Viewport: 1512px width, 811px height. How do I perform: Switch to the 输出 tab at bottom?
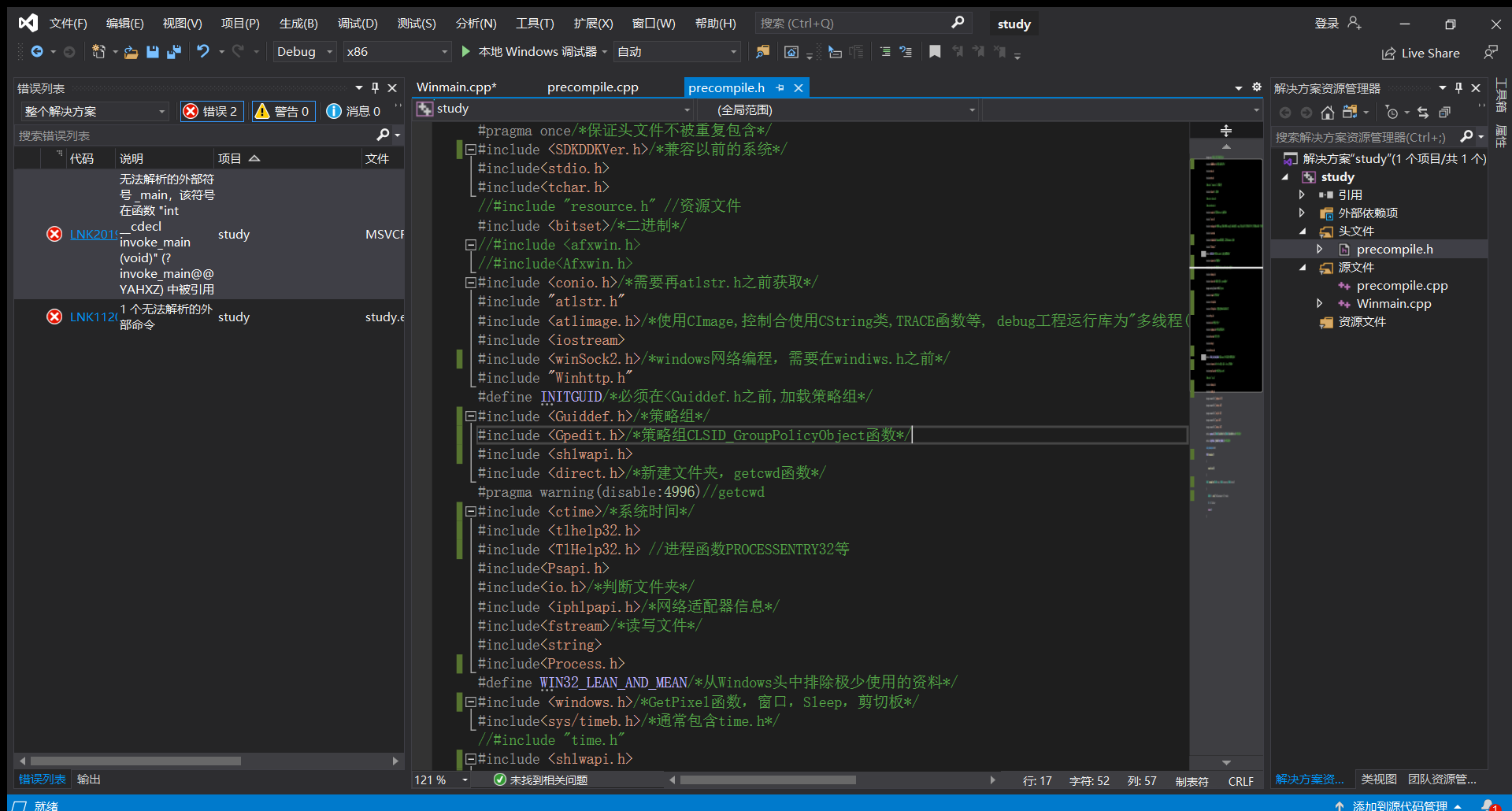89,779
